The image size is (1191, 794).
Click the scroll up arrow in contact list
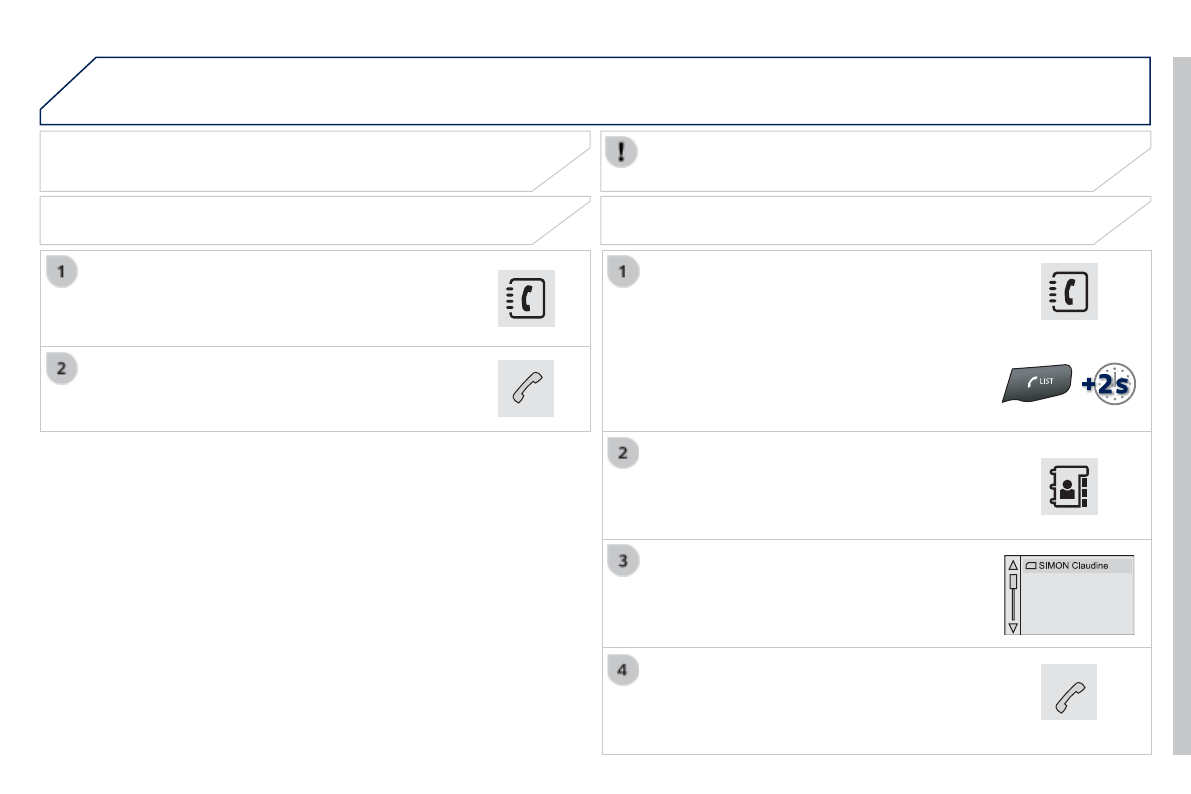[1012, 565]
